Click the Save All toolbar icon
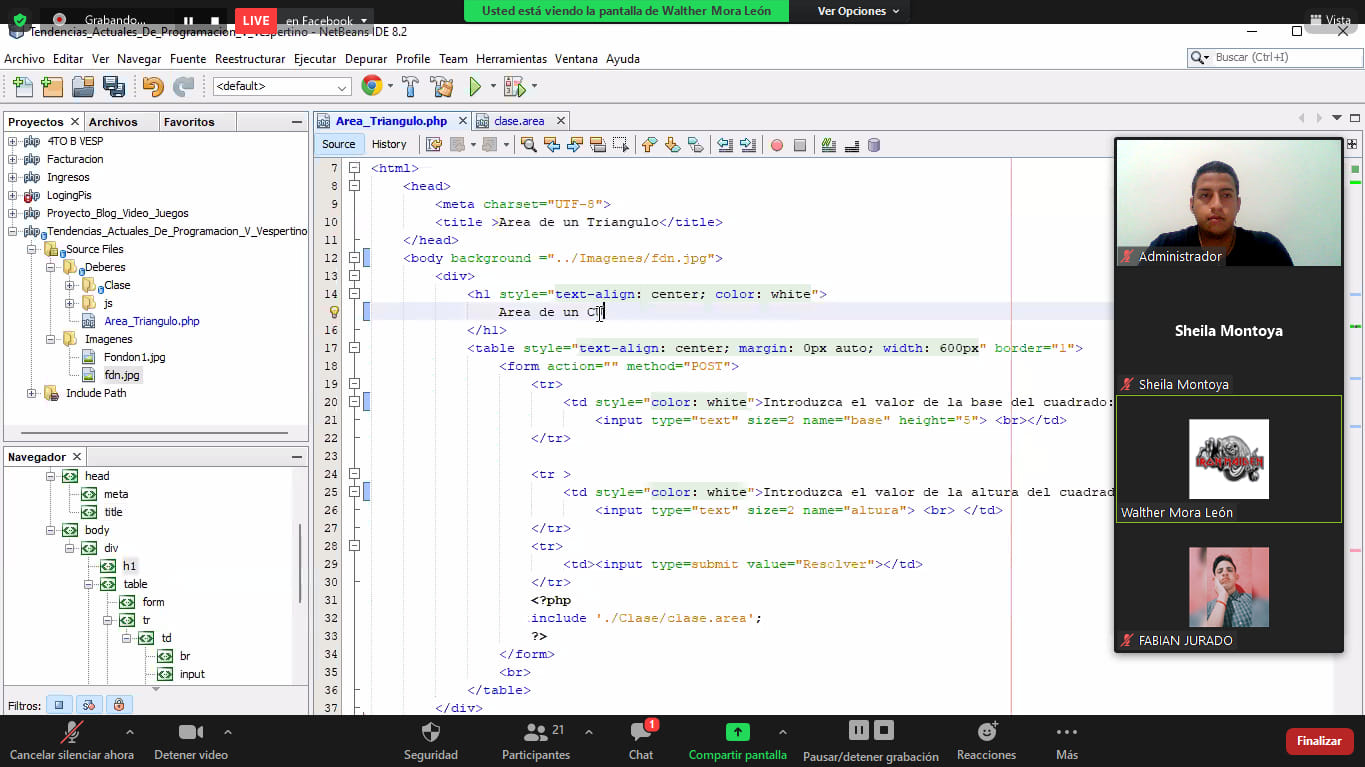The height and width of the screenshot is (767, 1365). pos(114,87)
